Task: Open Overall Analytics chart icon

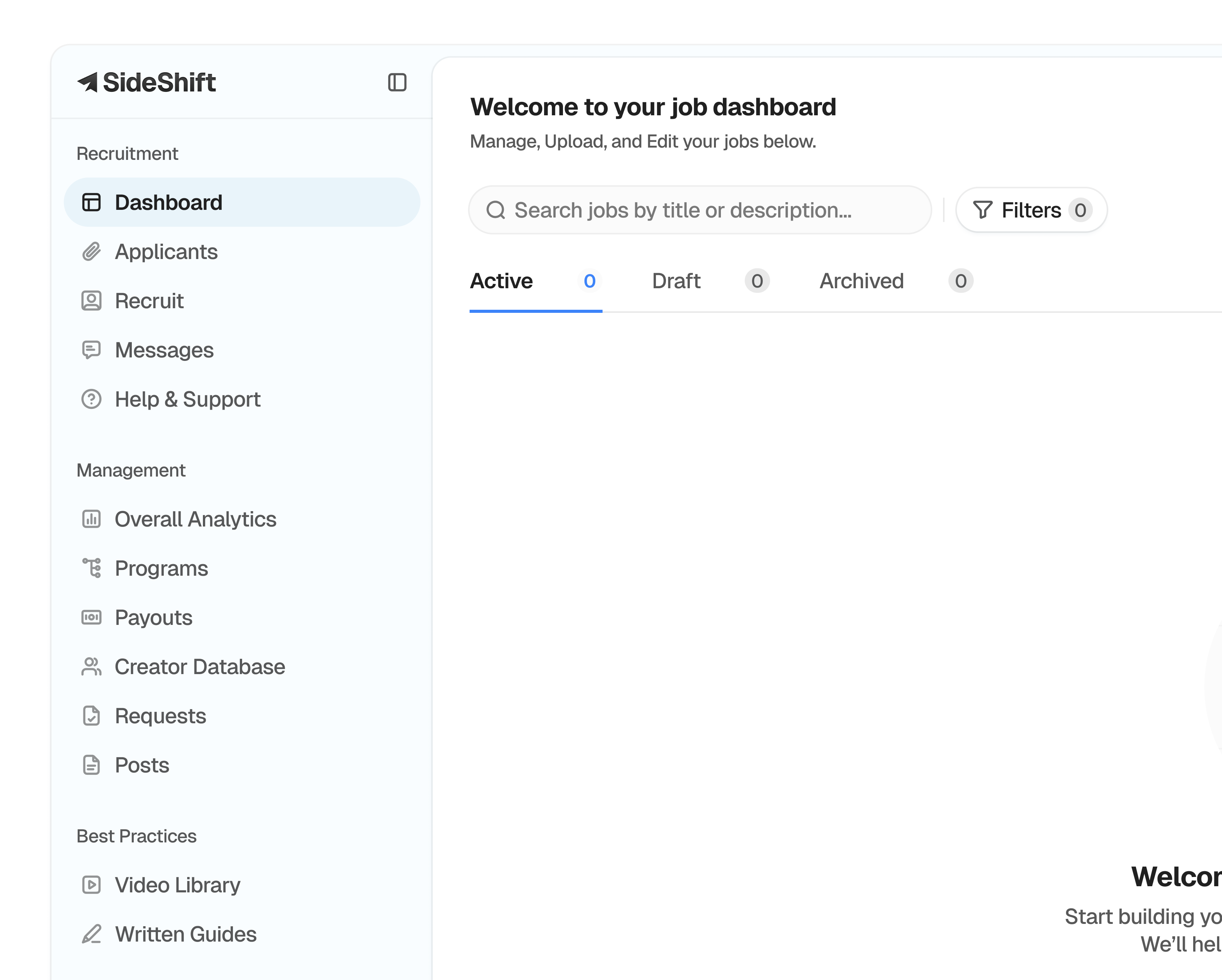Action: click(91, 519)
